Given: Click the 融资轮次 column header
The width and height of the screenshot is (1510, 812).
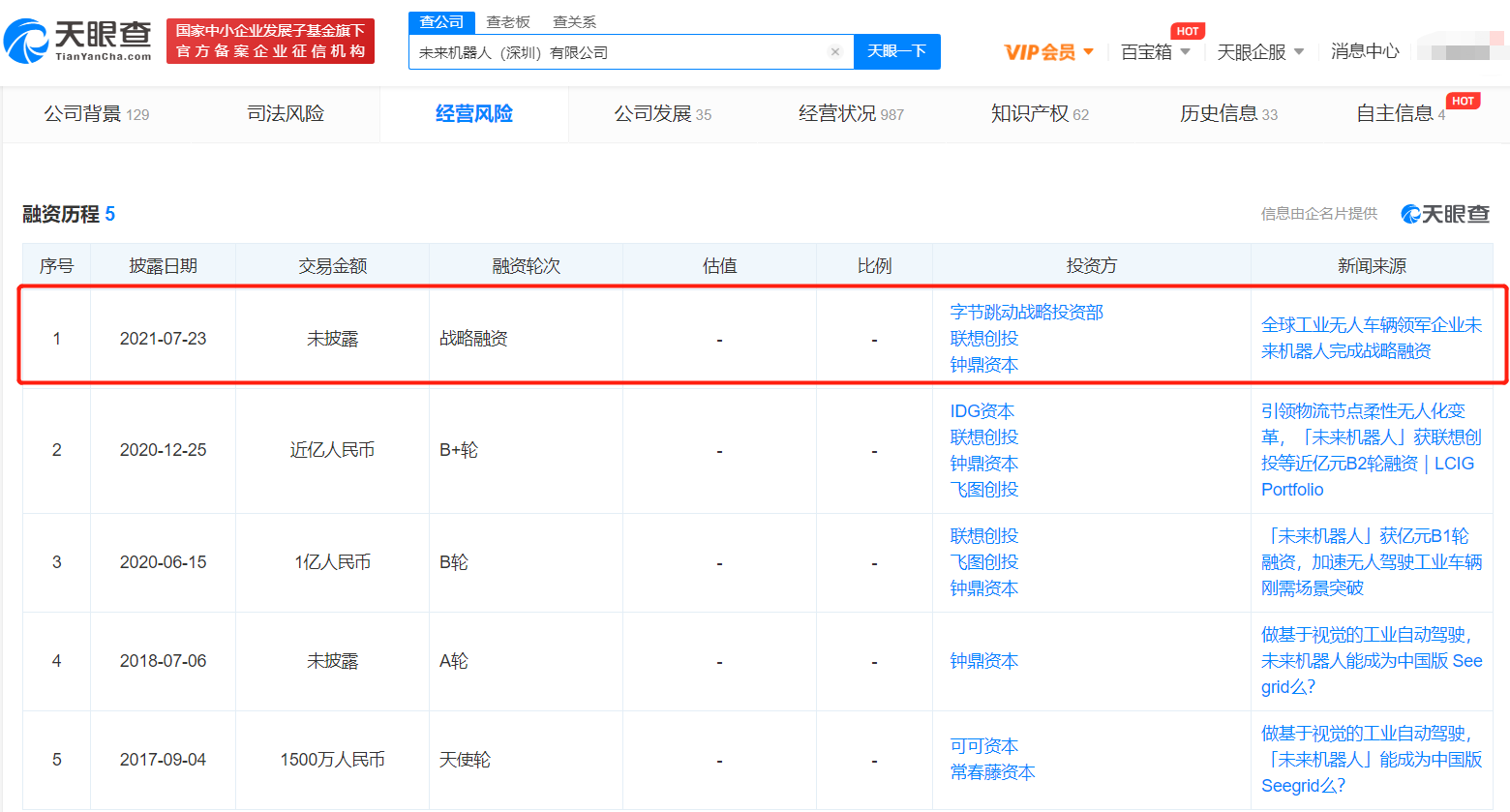Looking at the screenshot, I should (527, 265).
